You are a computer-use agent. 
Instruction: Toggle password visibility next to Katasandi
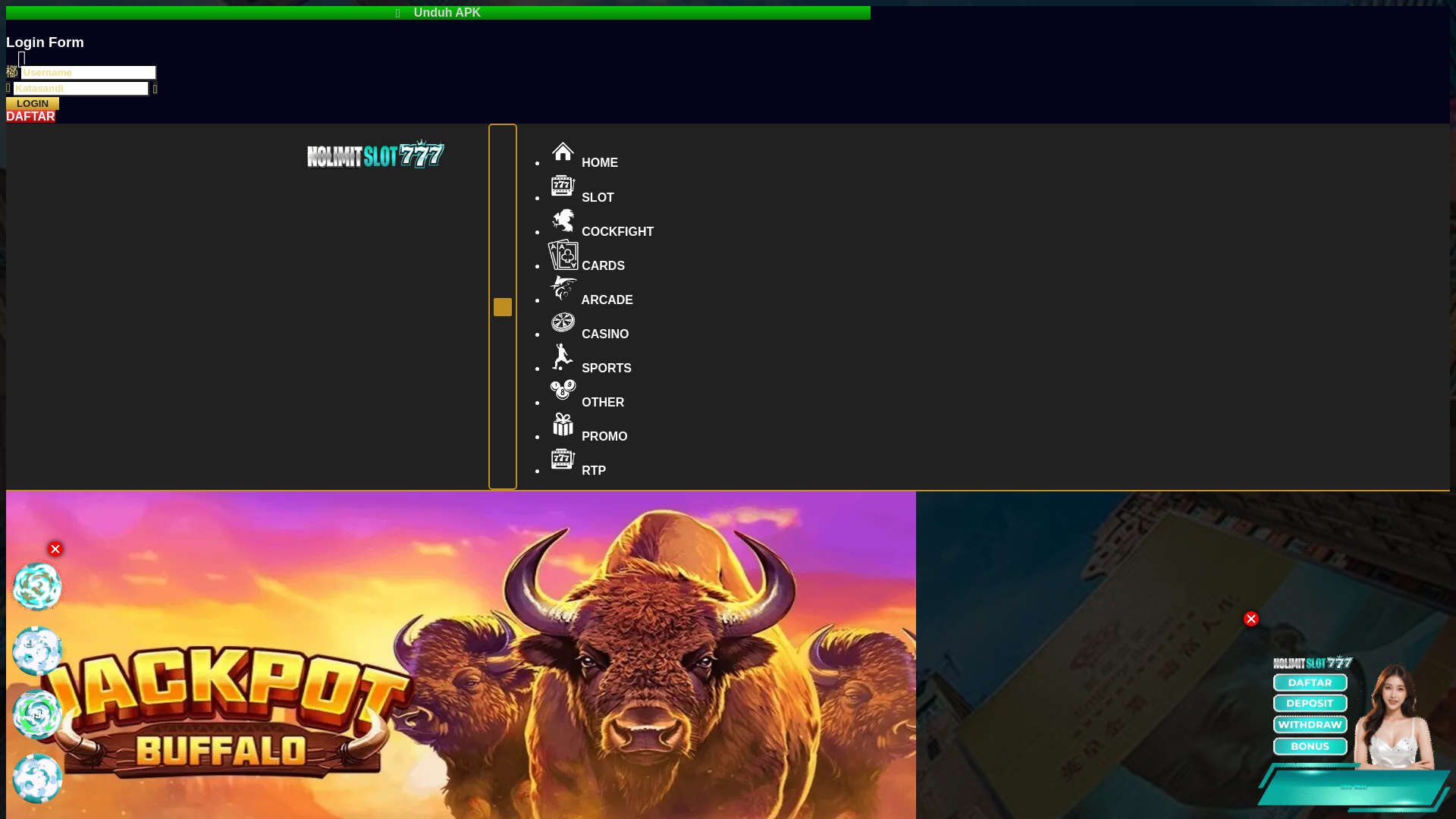point(155,89)
